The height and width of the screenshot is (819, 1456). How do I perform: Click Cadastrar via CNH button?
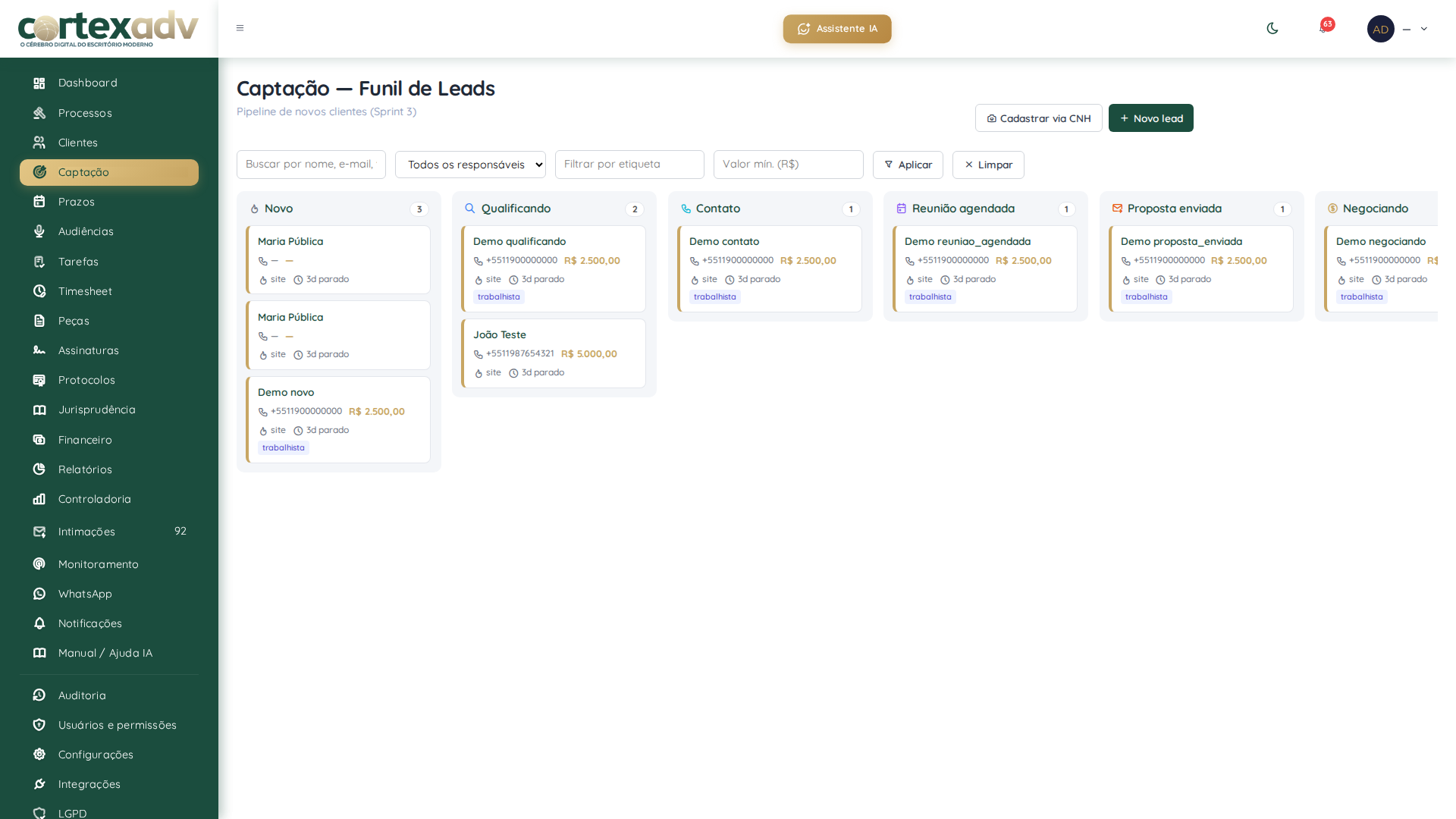[x=1039, y=118]
